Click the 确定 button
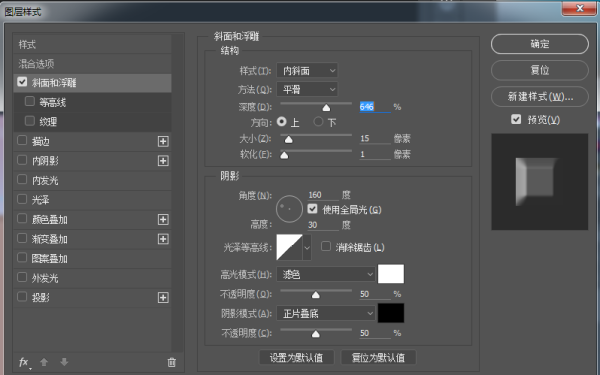This screenshot has height=375, width=600. (540, 44)
